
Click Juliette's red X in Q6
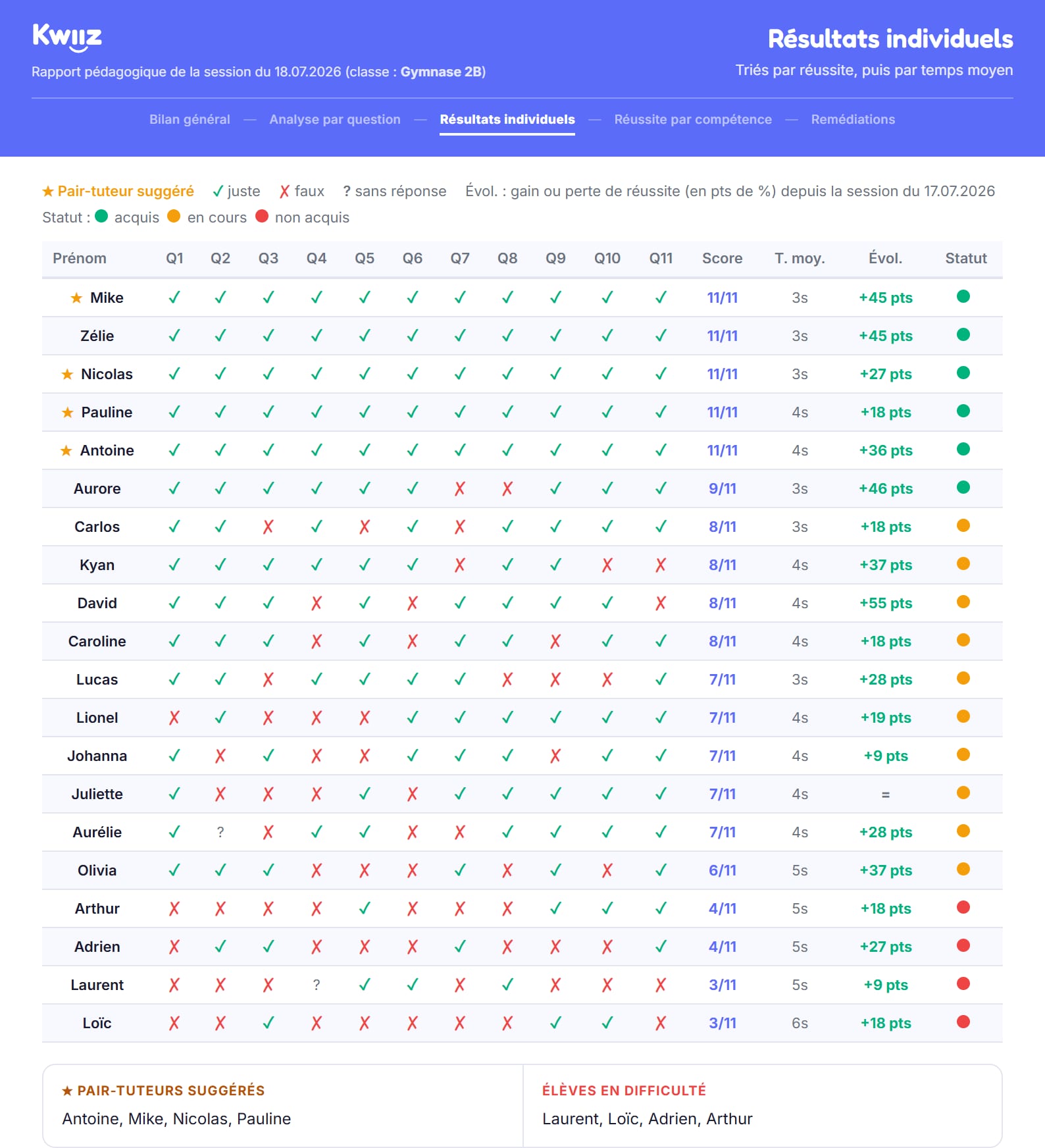click(x=413, y=794)
